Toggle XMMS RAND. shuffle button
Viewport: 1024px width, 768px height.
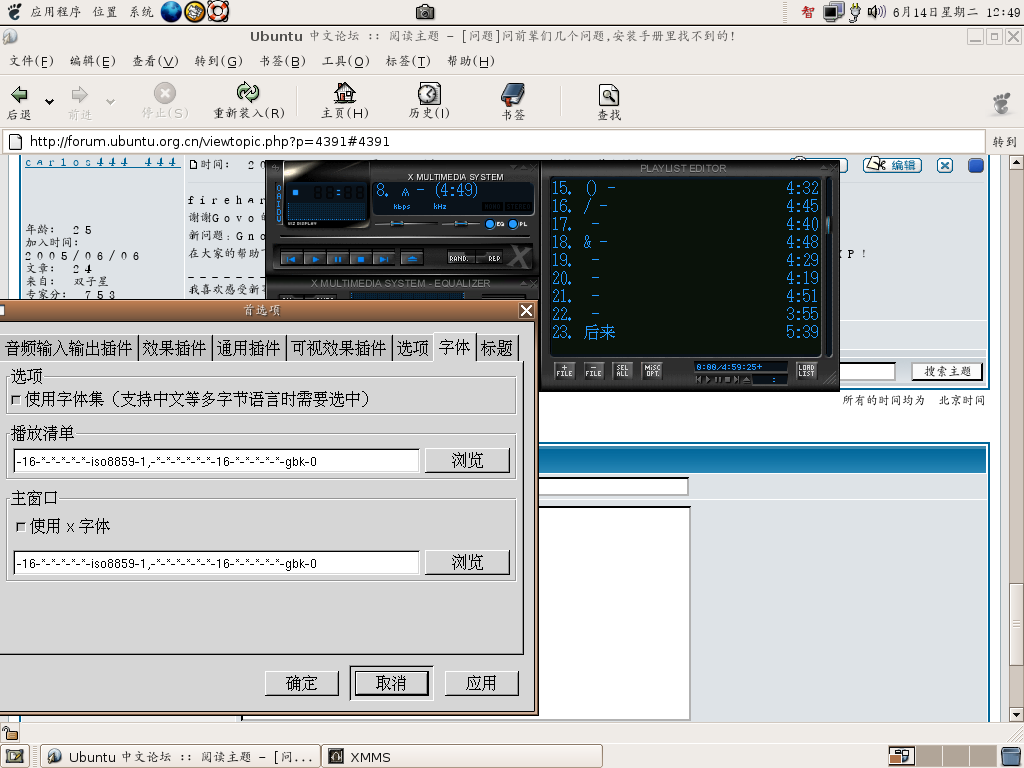pyautogui.click(x=460, y=258)
